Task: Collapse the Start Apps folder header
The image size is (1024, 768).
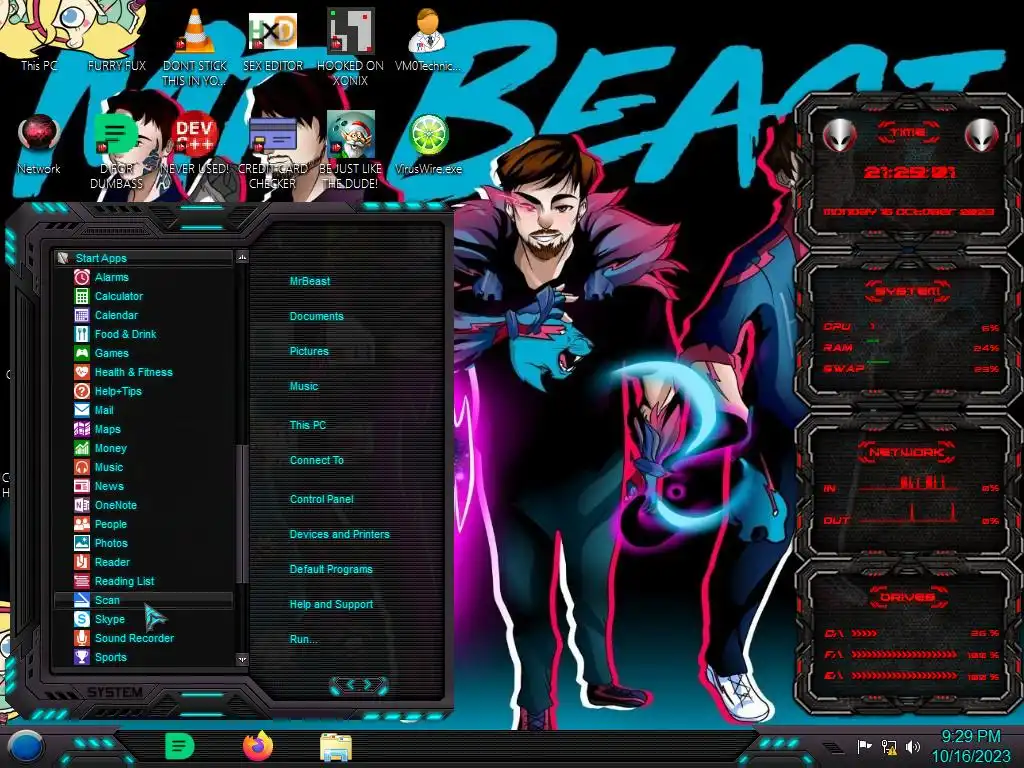Action: (x=143, y=258)
